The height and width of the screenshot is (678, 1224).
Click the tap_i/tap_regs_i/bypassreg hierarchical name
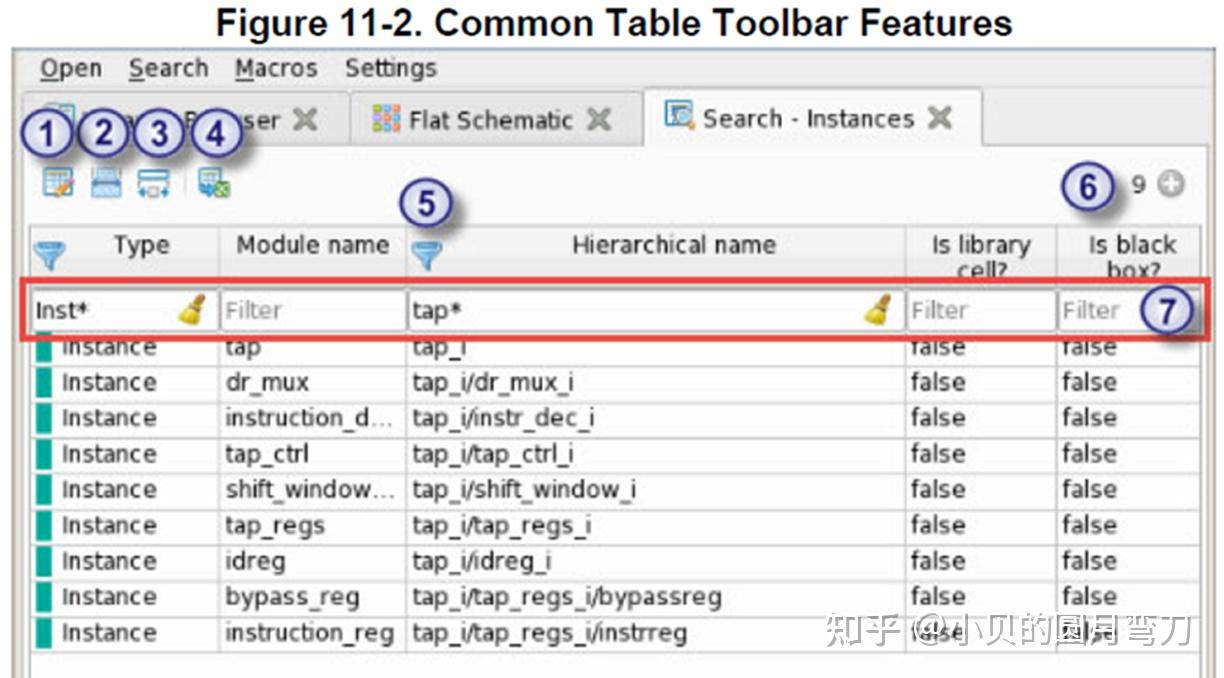coord(567,597)
